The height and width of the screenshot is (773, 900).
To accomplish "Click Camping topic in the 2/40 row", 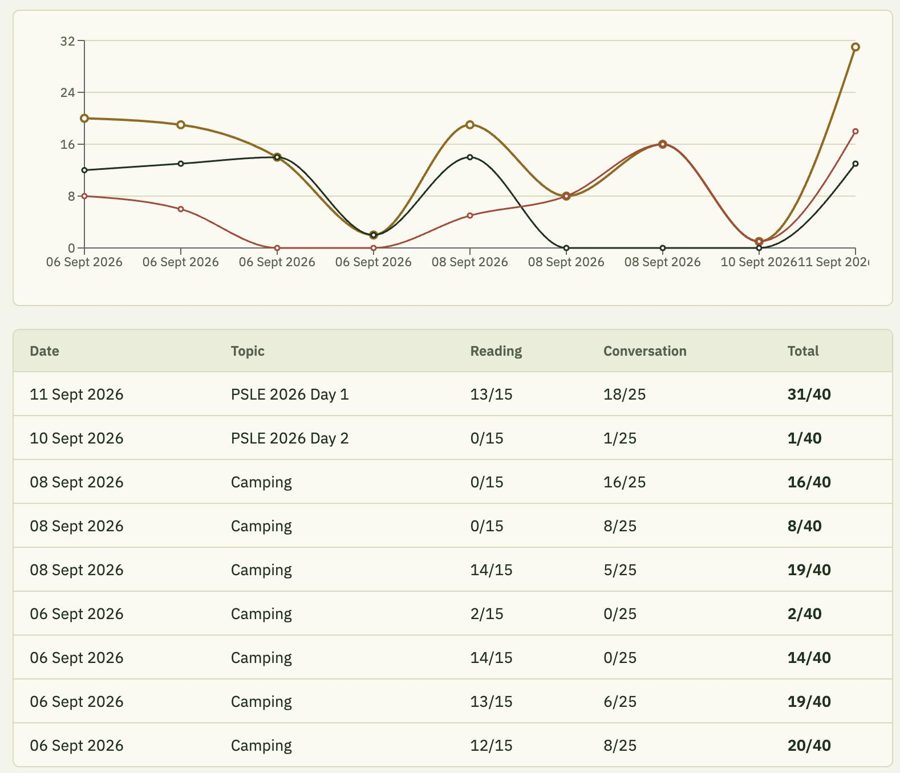I will click(x=261, y=614).
